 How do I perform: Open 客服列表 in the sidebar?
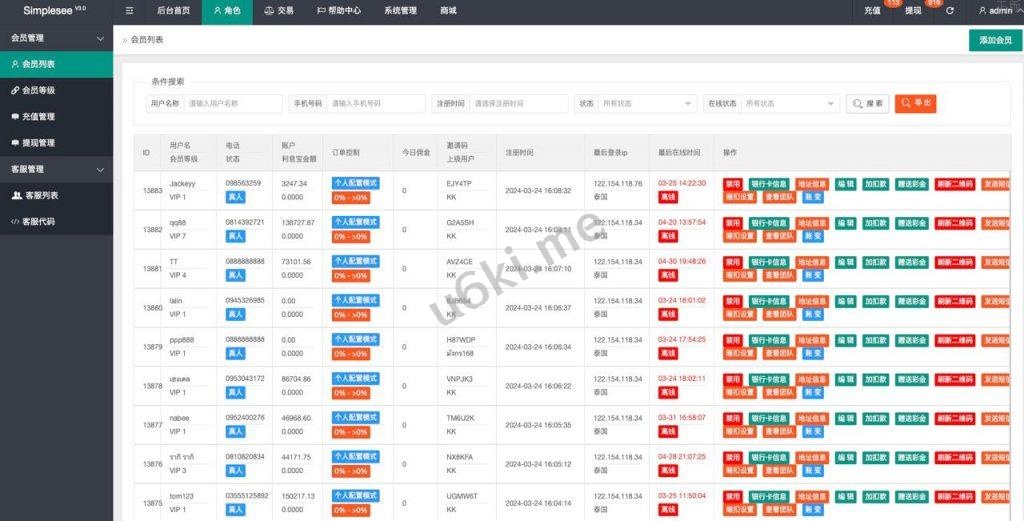pos(41,195)
